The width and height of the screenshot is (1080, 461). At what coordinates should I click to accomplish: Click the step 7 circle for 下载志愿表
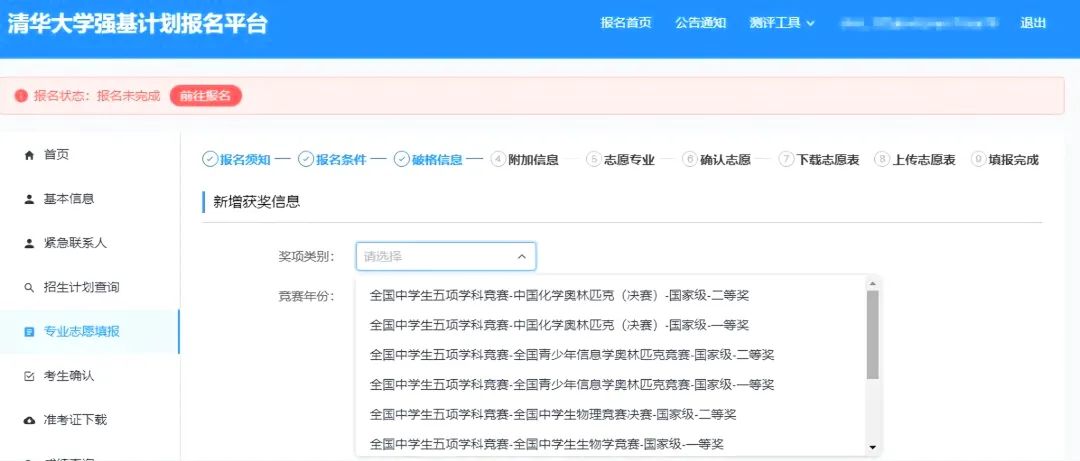pos(786,159)
